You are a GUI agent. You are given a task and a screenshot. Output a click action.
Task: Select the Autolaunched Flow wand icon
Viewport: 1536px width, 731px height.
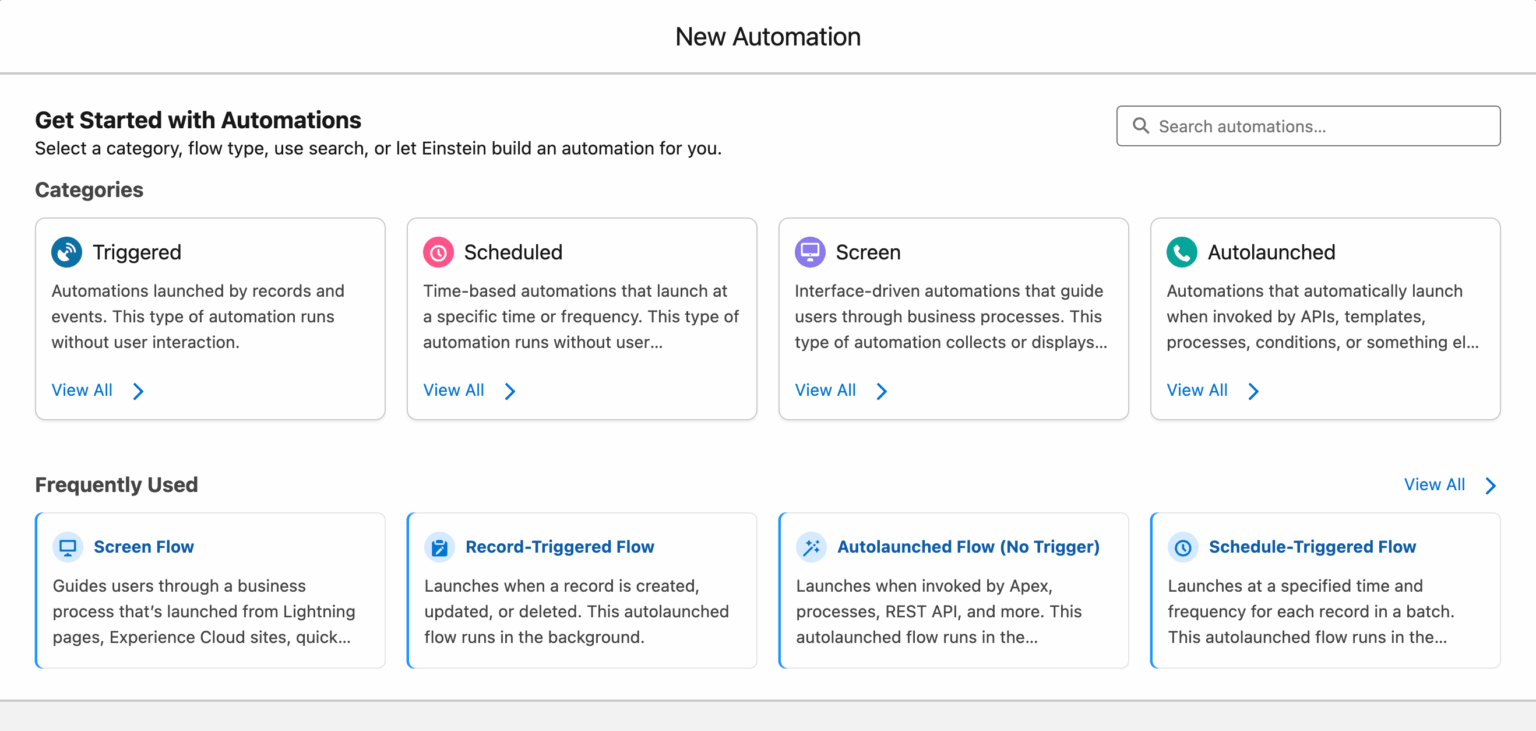click(811, 547)
